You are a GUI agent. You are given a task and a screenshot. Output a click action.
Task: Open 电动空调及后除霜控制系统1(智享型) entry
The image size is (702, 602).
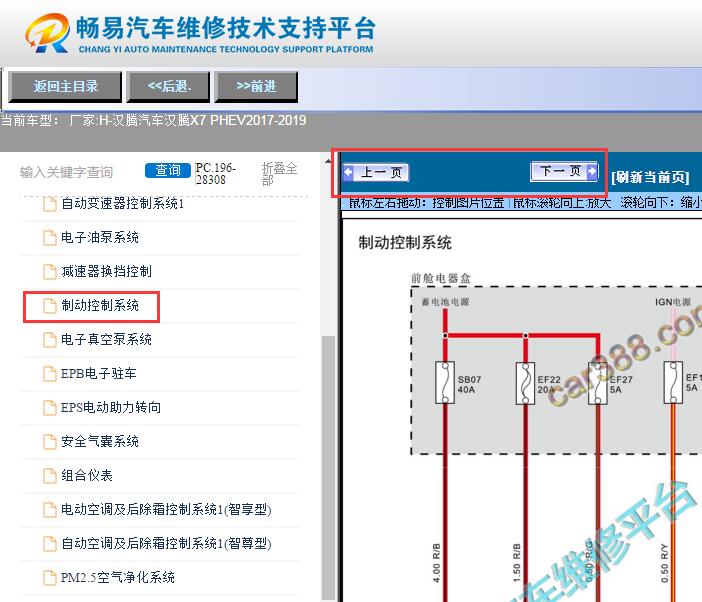click(166, 509)
